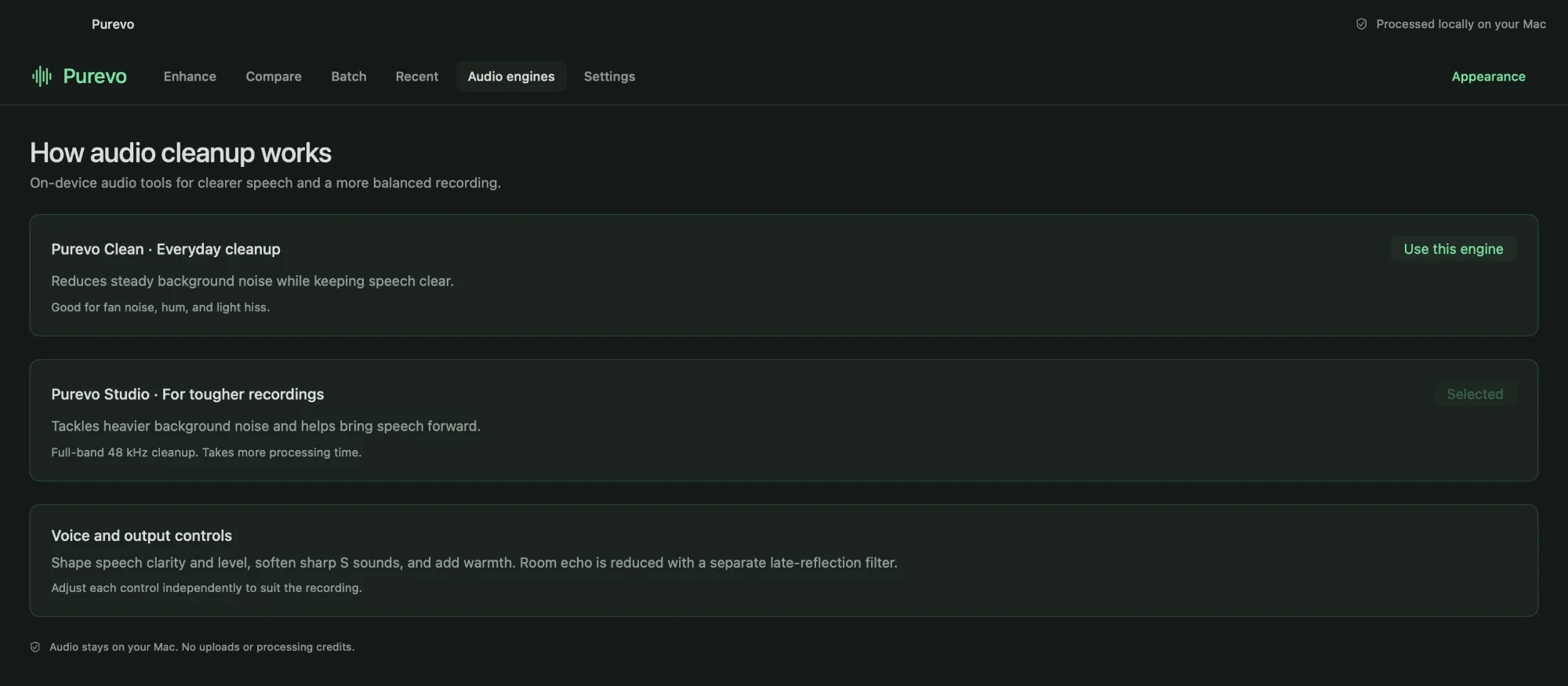
Task: Click 'Full-band 48 kHz cleanup' note
Action: [206, 452]
